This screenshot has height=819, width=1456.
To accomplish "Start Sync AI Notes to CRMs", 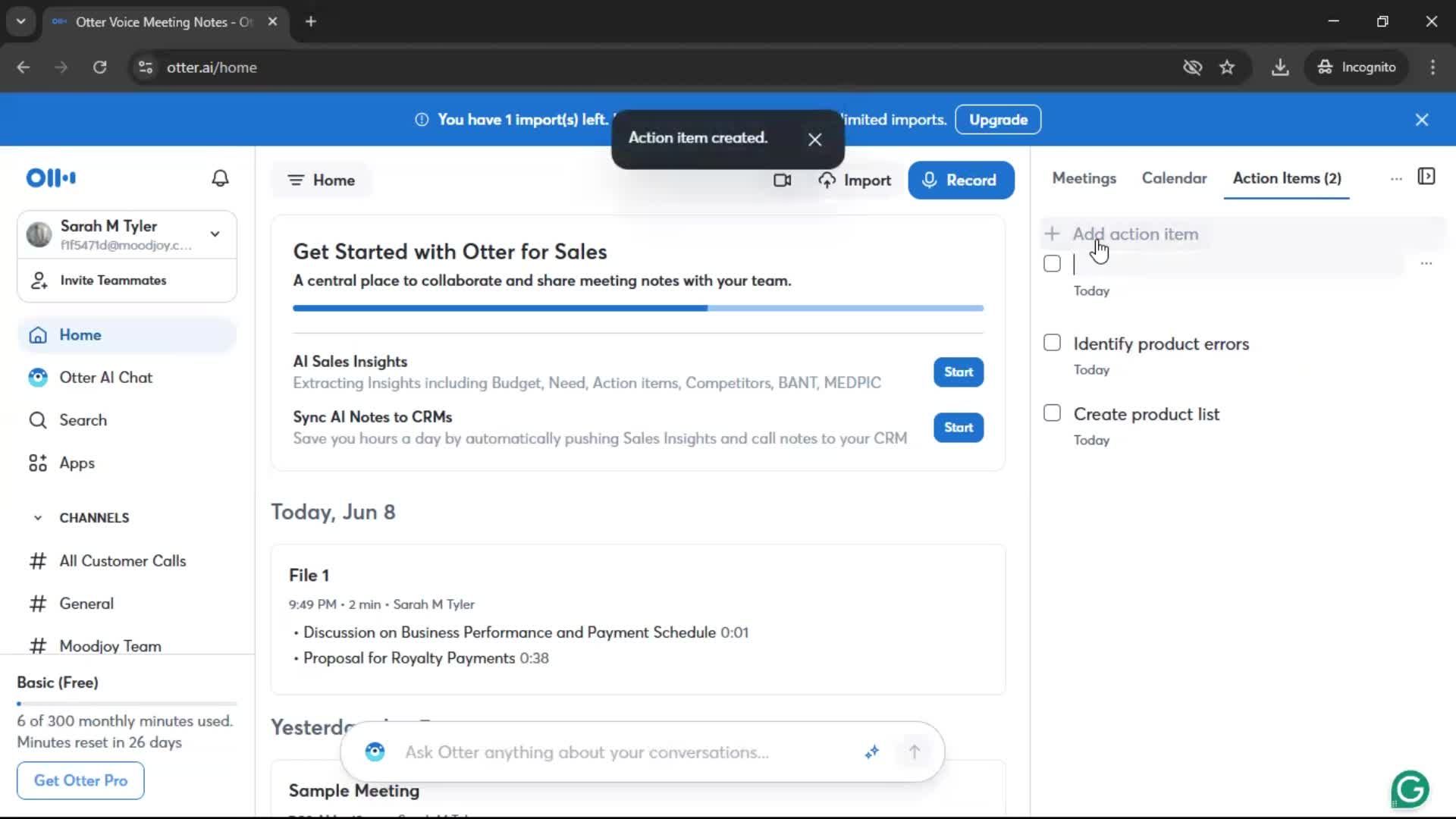I will tap(959, 428).
